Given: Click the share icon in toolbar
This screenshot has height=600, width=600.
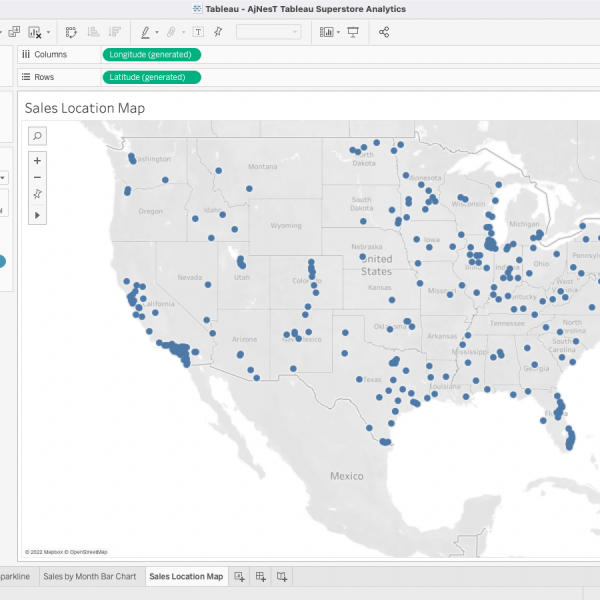Looking at the screenshot, I should (x=384, y=32).
